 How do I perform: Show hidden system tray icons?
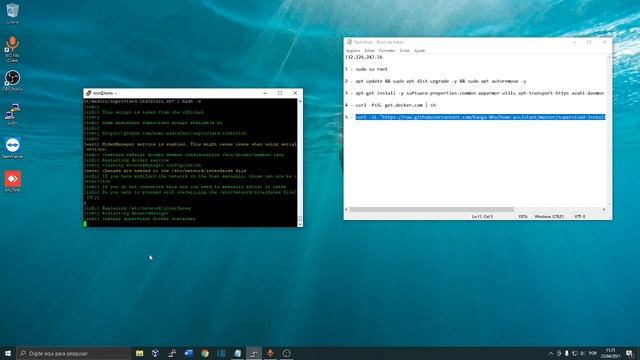click(551, 353)
